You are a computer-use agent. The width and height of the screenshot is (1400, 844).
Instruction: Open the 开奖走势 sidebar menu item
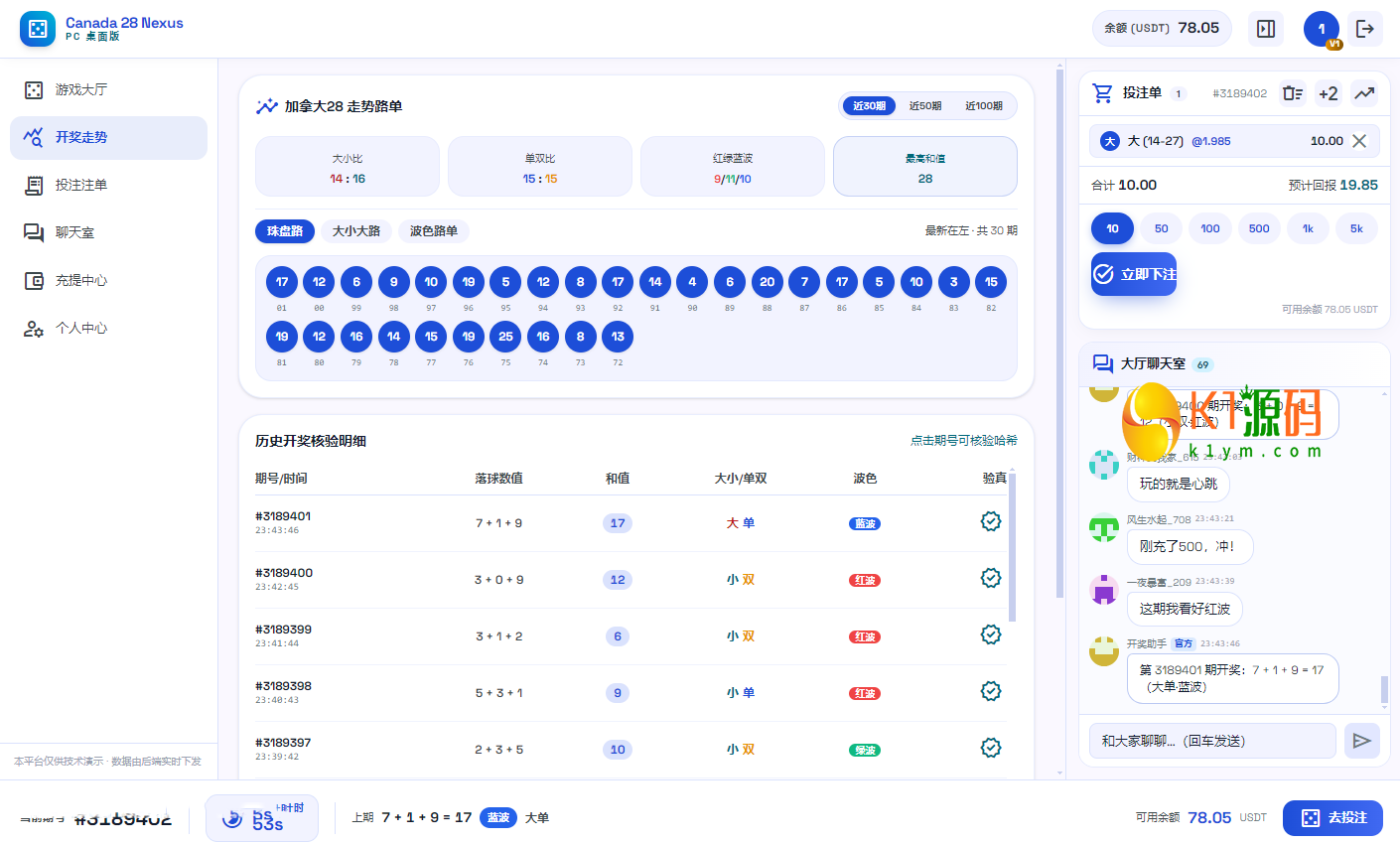pos(109,137)
